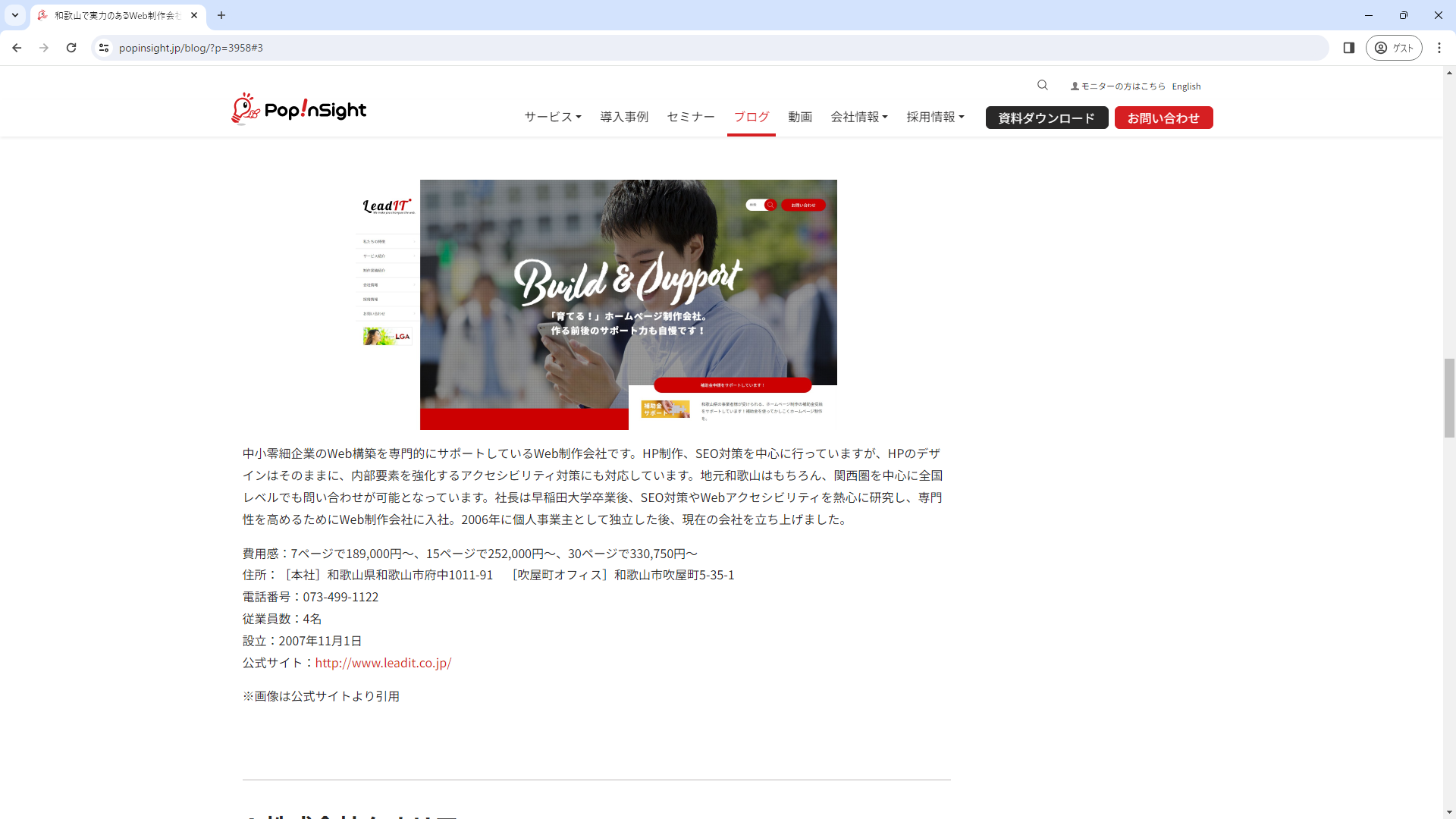Click the 資料ダウンロード button
1456x819 pixels.
point(1046,118)
